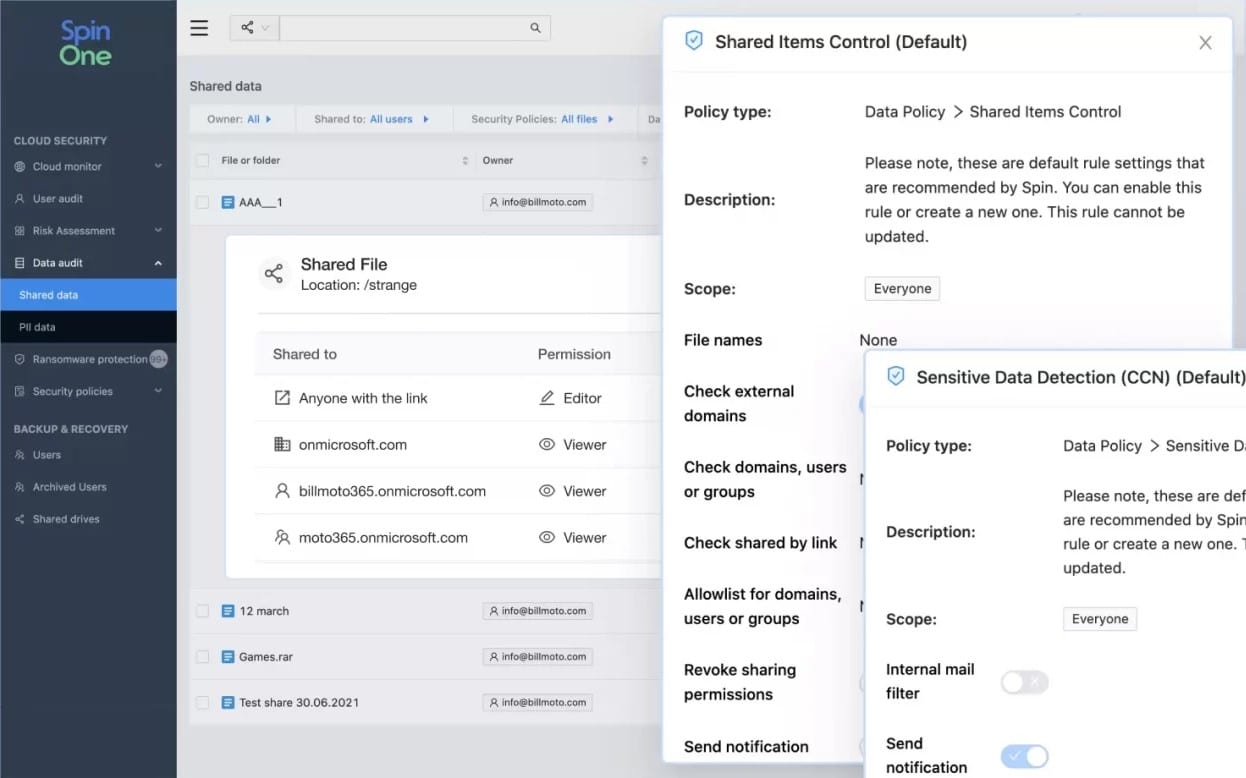Open the Test share 30.06.2021 entry
The width and height of the screenshot is (1246, 778).
[299, 703]
